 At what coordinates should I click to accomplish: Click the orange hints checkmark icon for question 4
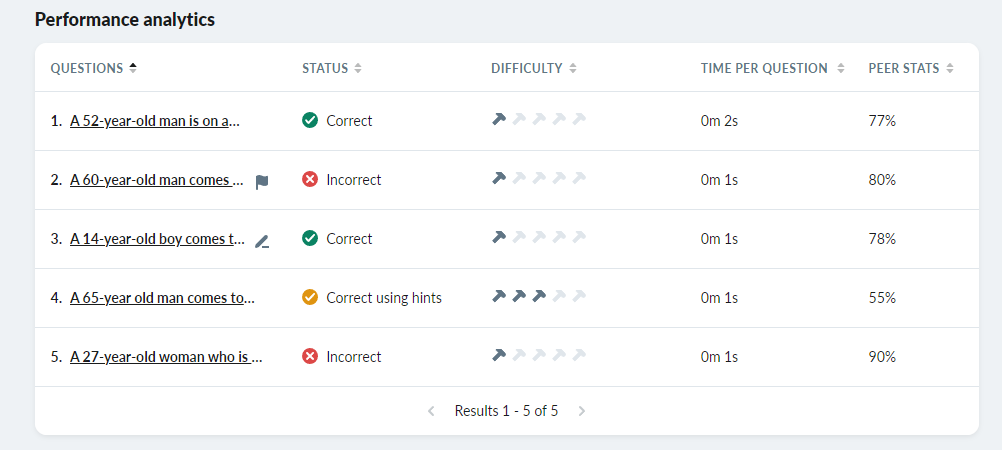pos(310,298)
